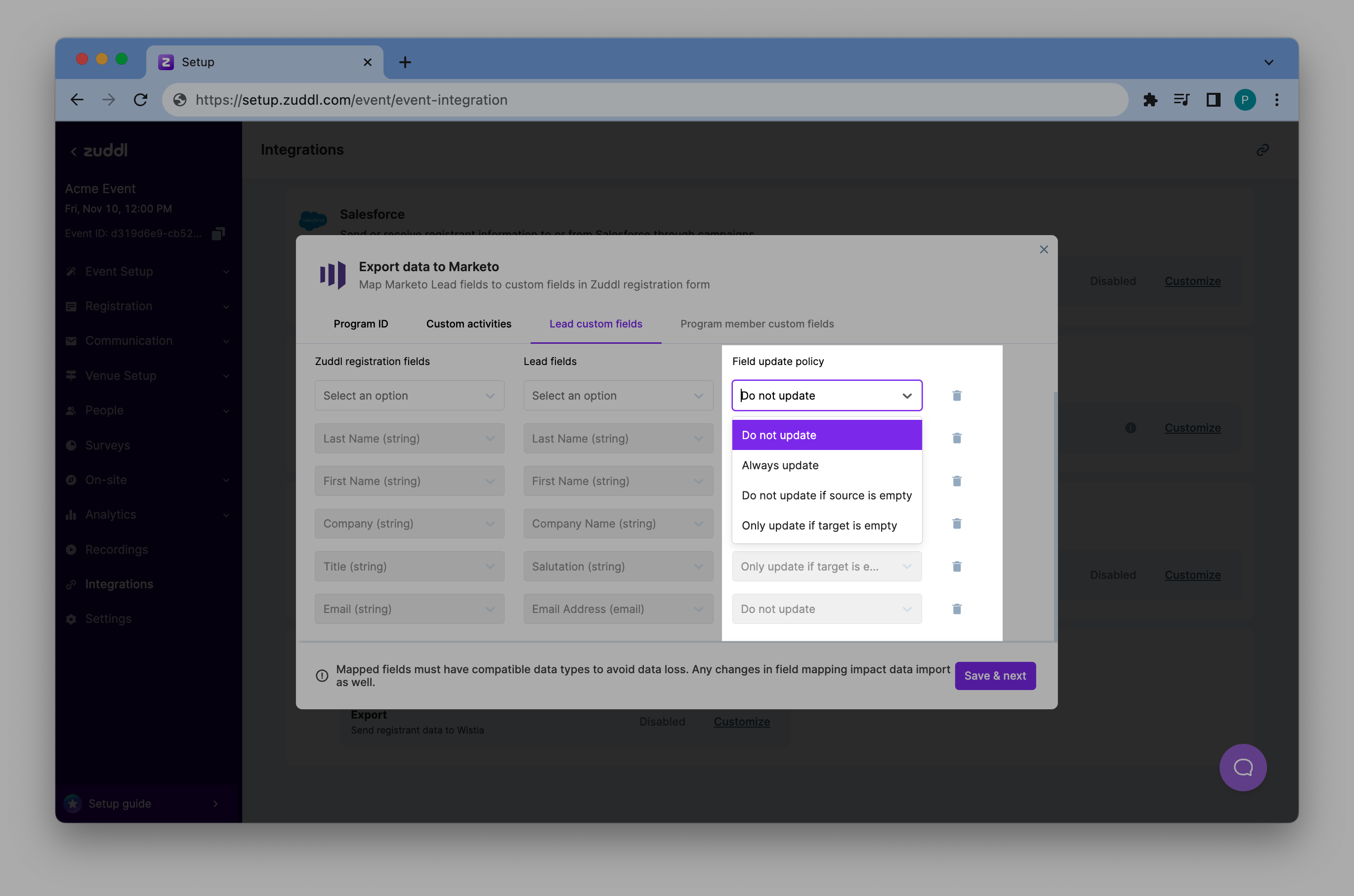The width and height of the screenshot is (1354, 896).
Task: Remove the first empty mapping row
Action: click(957, 396)
